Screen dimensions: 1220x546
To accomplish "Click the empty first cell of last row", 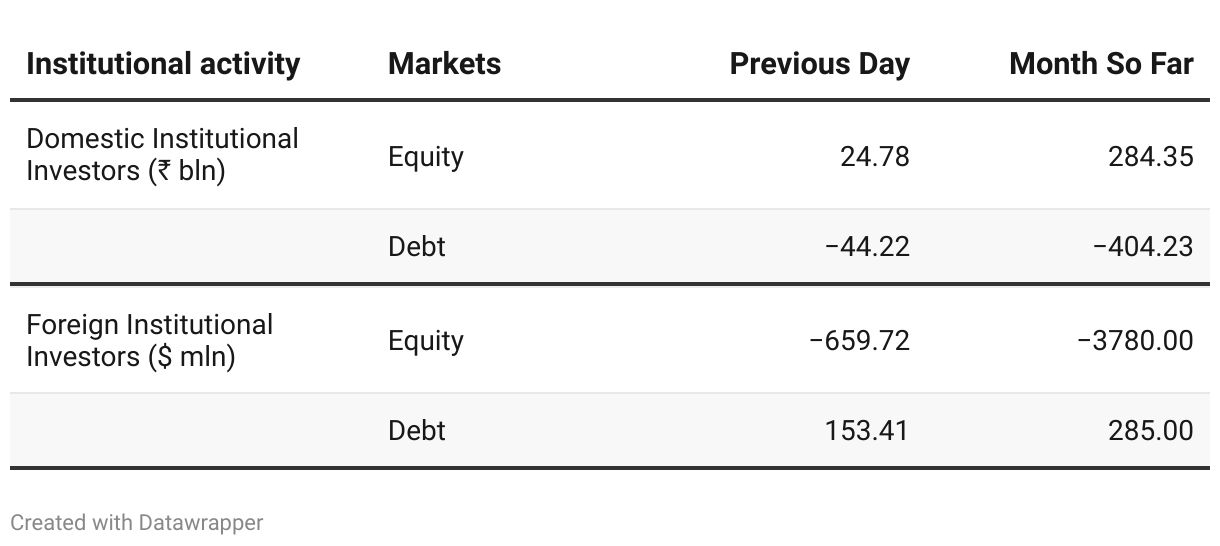I will pyautogui.click(x=191, y=430).
